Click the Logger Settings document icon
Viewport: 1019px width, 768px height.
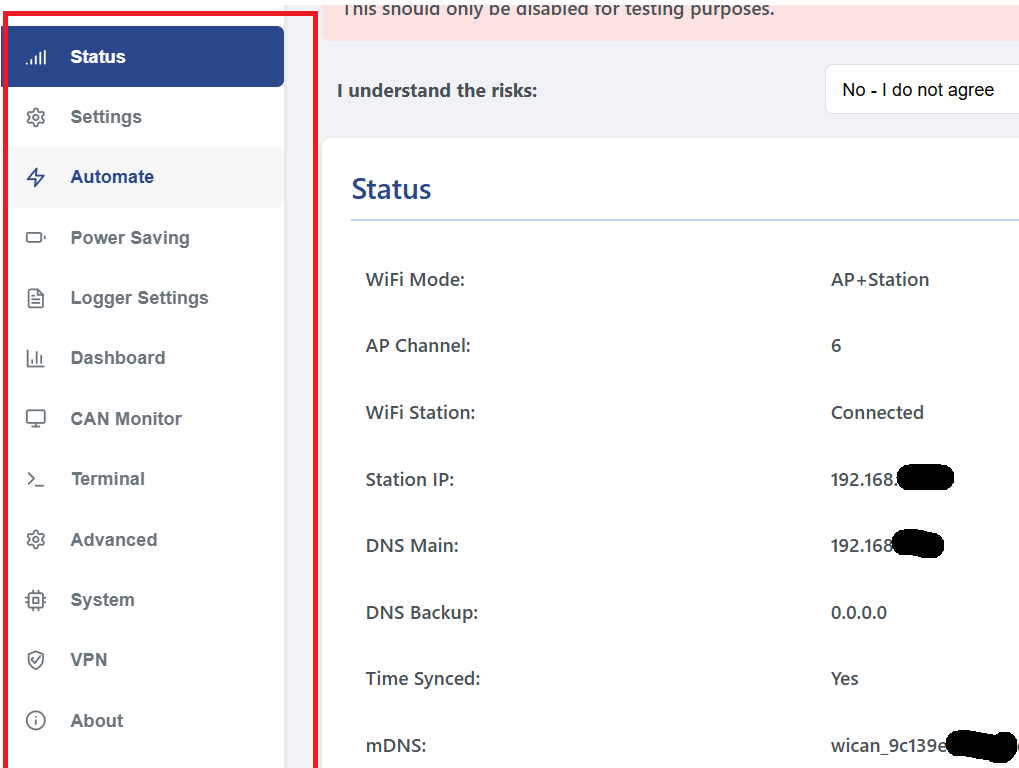36,298
